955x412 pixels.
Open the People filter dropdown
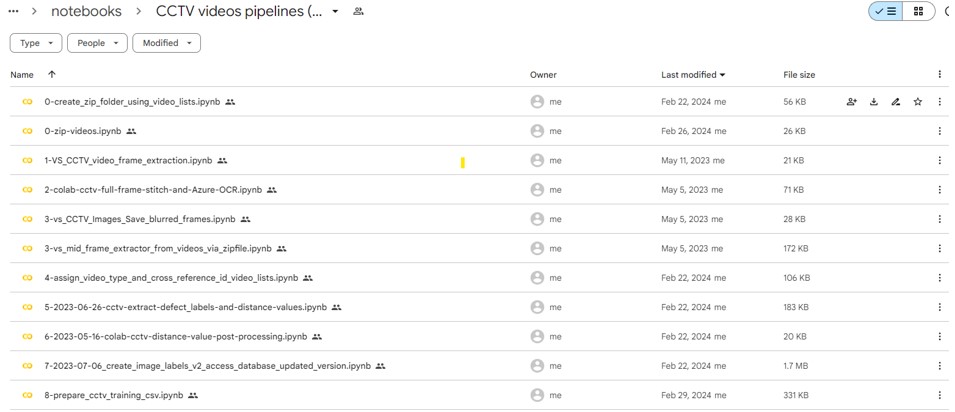(x=97, y=43)
